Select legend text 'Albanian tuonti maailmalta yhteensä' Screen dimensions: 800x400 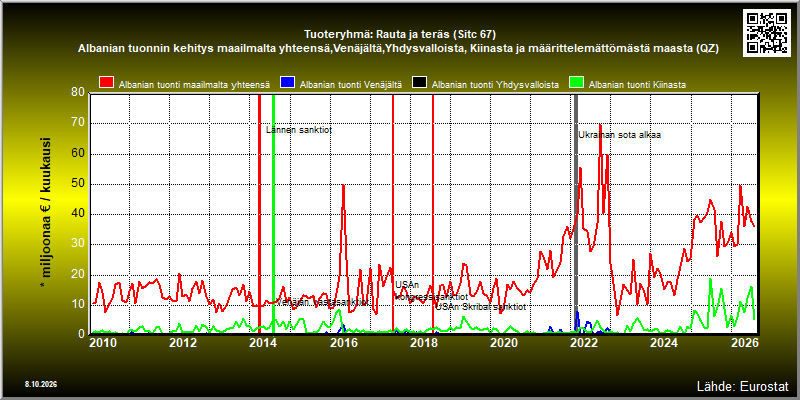click(194, 85)
